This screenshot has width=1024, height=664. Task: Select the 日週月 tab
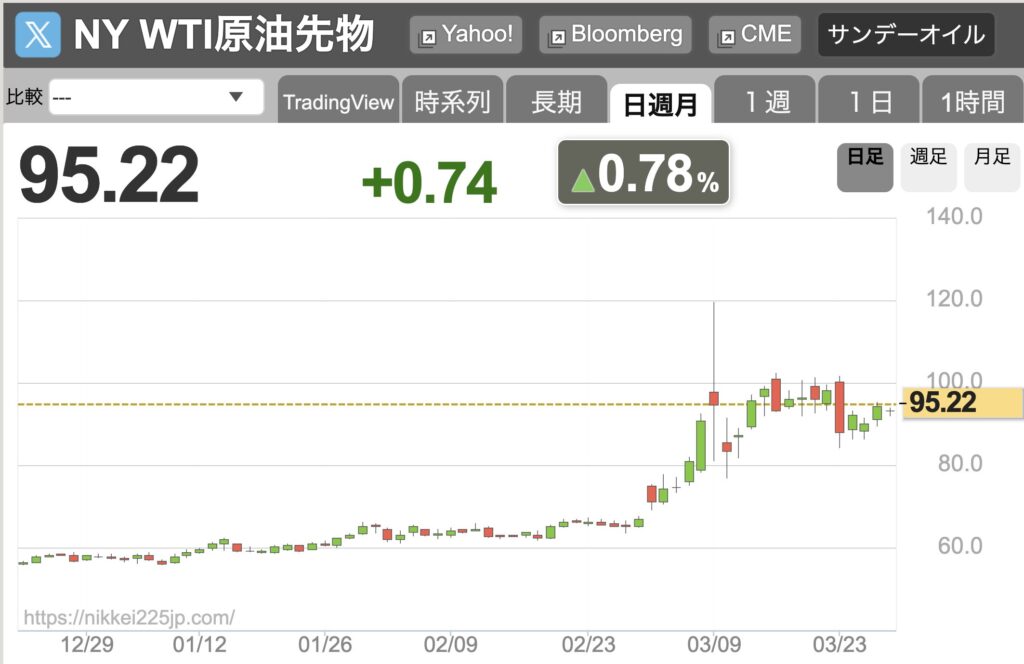[660, 103]
